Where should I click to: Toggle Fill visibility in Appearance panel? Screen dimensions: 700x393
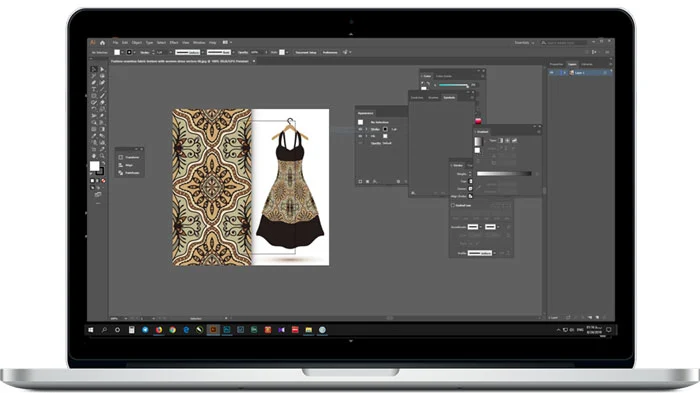coord(360,136)
